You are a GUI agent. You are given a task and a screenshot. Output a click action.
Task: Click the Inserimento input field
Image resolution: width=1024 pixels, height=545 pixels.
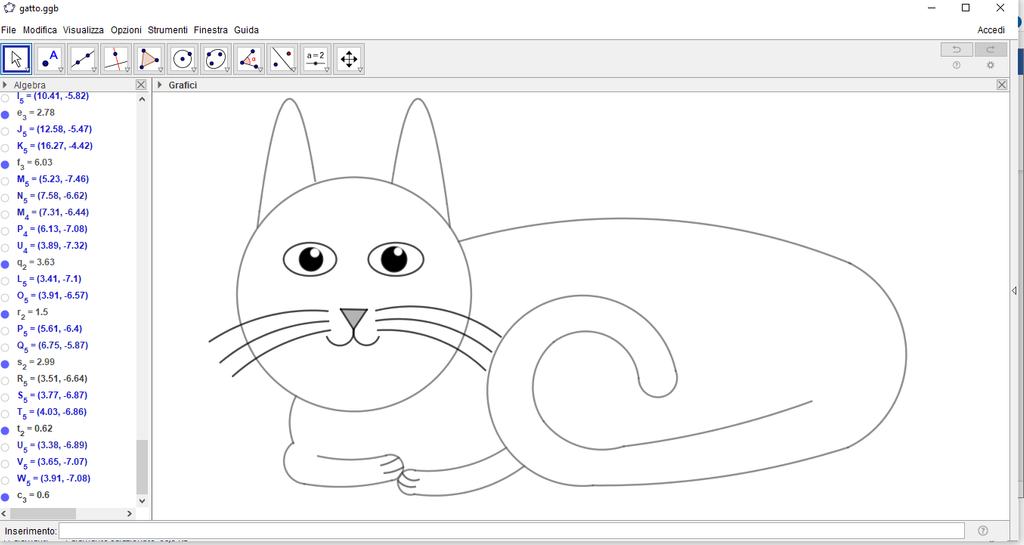coord(511,531)
